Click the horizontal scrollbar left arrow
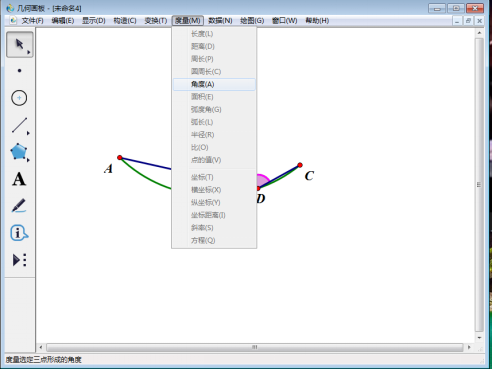 [x=41, y=347]
